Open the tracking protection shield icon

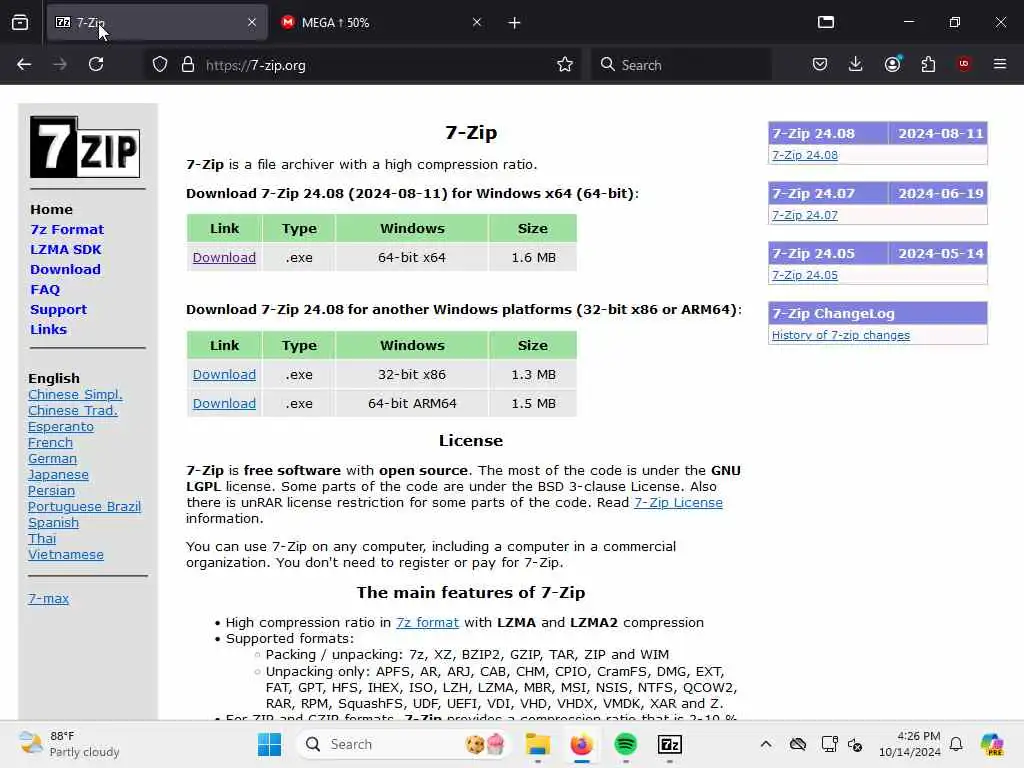click(160, 65)
